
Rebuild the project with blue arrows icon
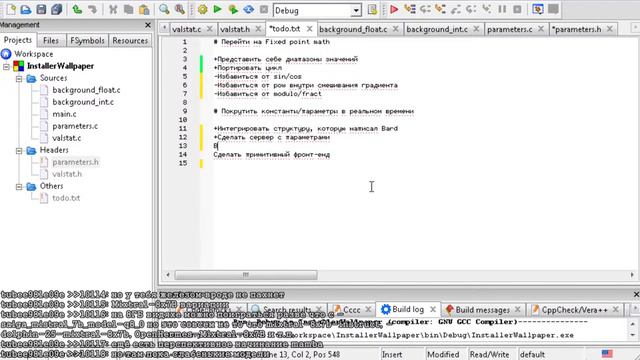[x=249, y=9]
